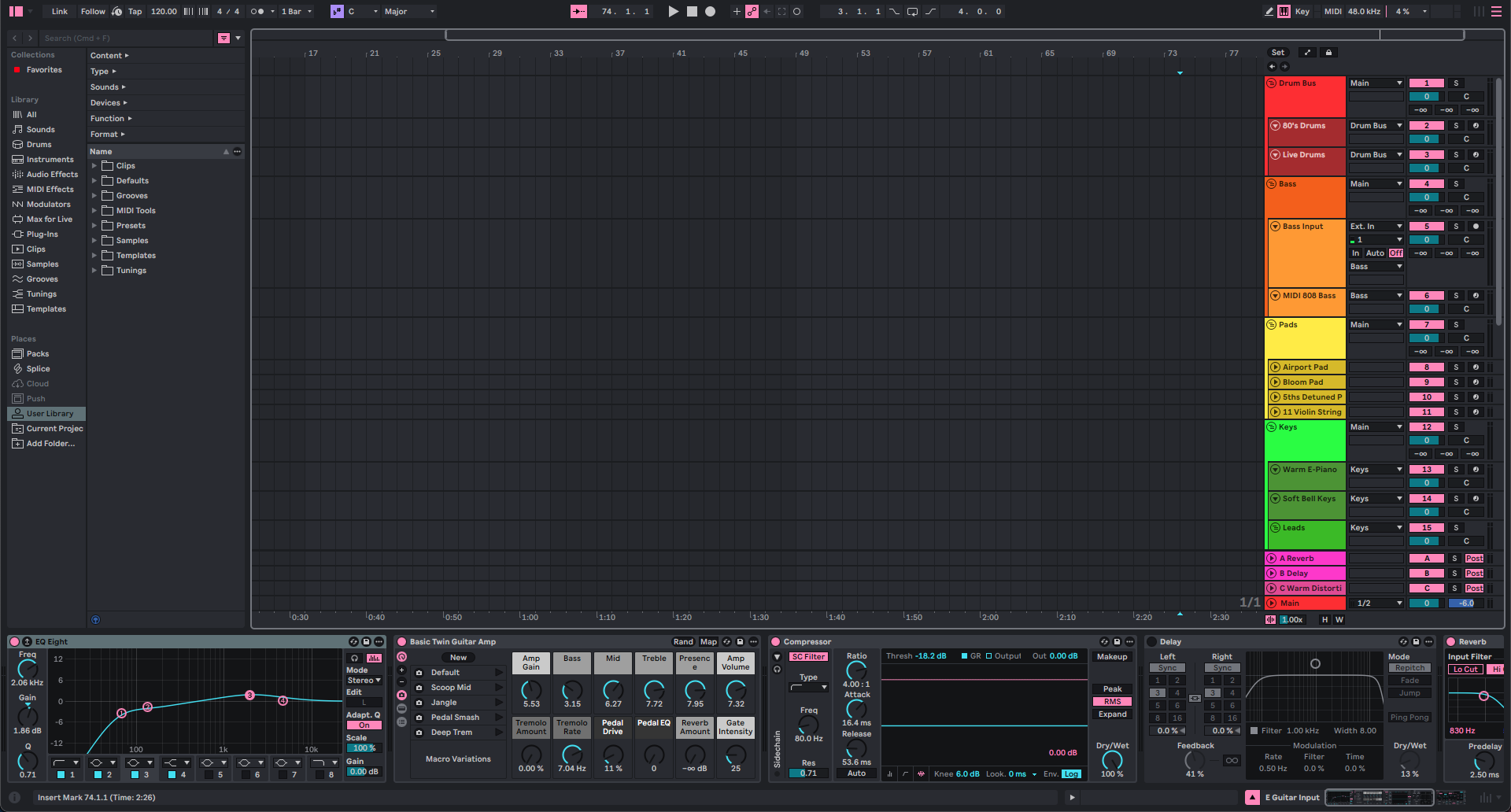
Task: Open the Warm E-Piano output routing dropdown
Action: pyautogui.click(x=1376, y=469)
